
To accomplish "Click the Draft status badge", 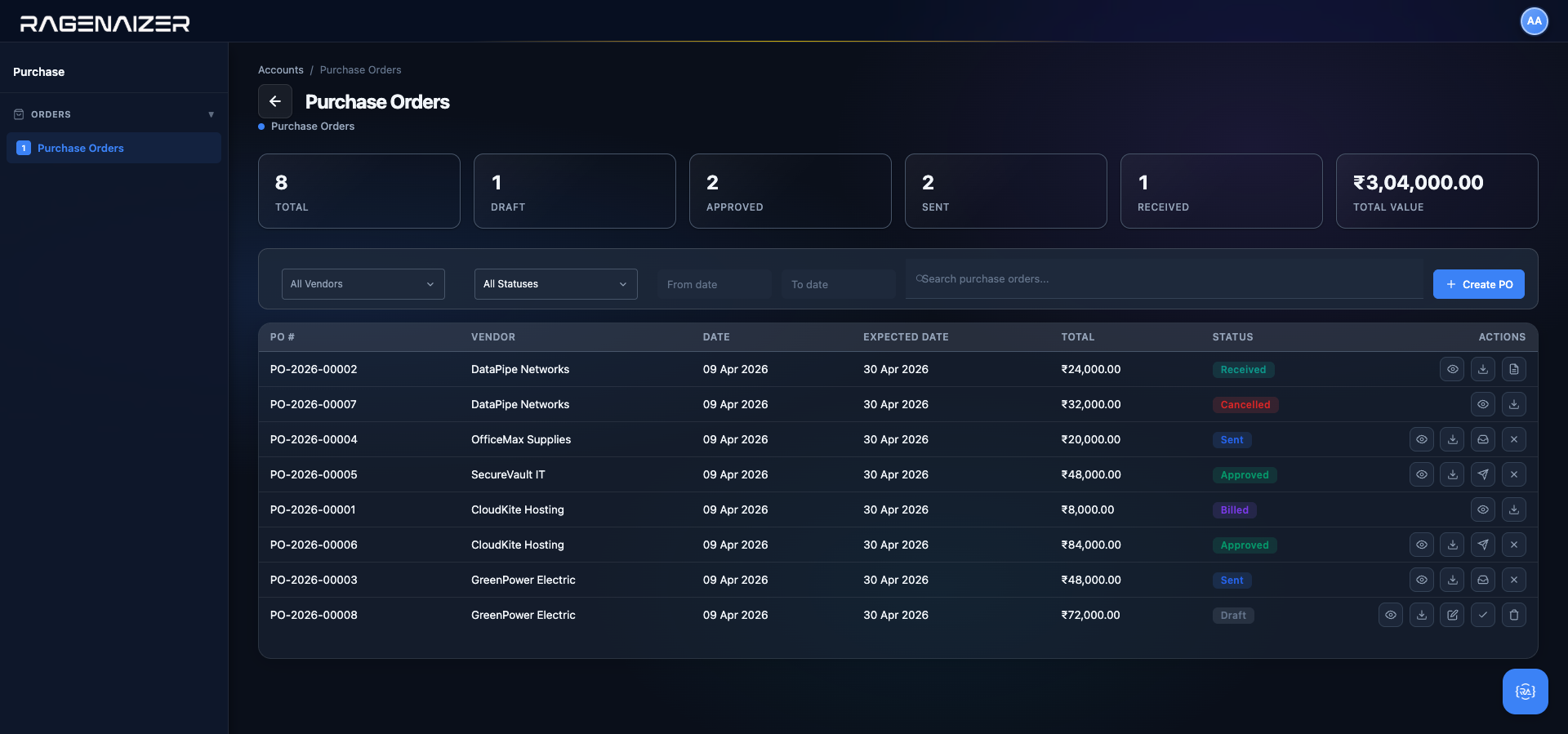I will click(x=1233, y=616).
